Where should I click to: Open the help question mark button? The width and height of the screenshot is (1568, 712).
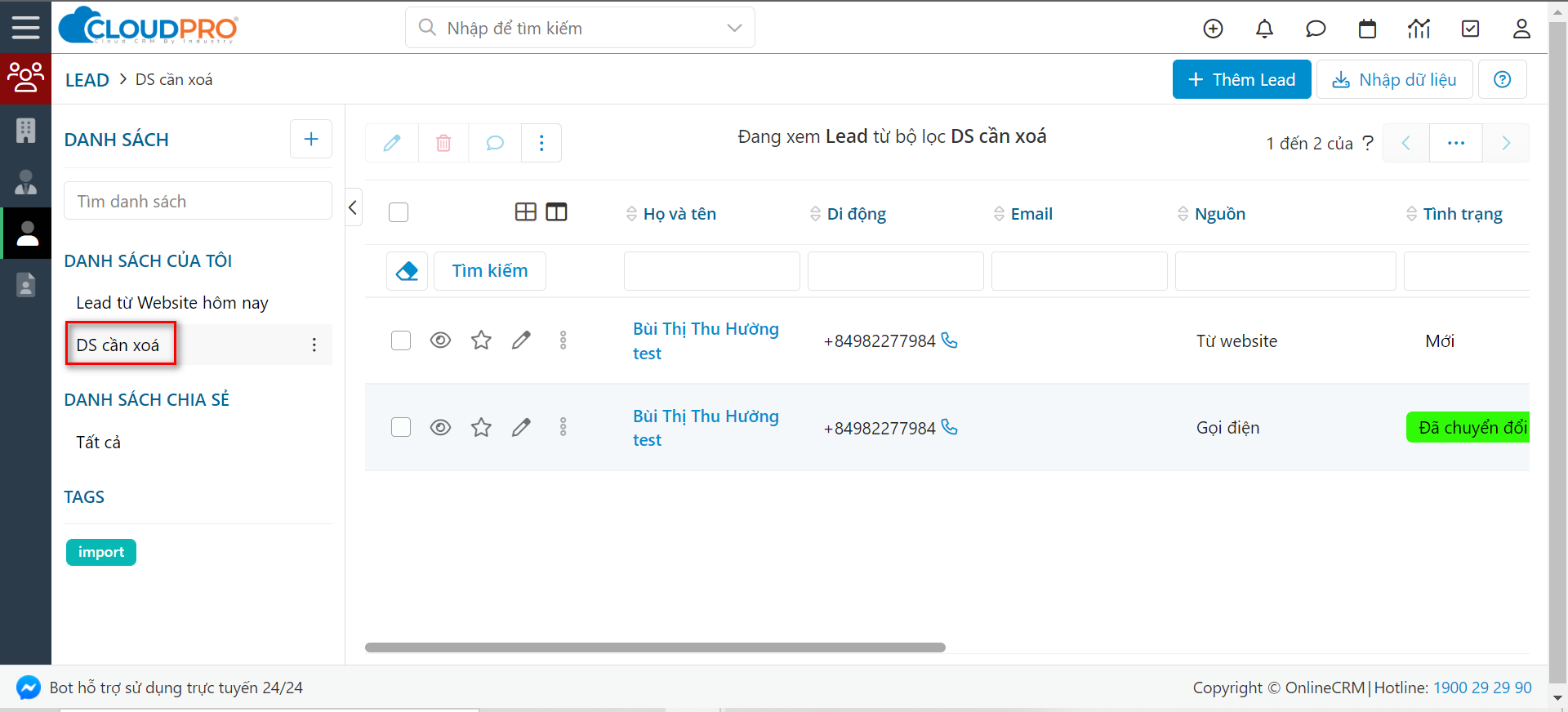tap(1502, 79)
